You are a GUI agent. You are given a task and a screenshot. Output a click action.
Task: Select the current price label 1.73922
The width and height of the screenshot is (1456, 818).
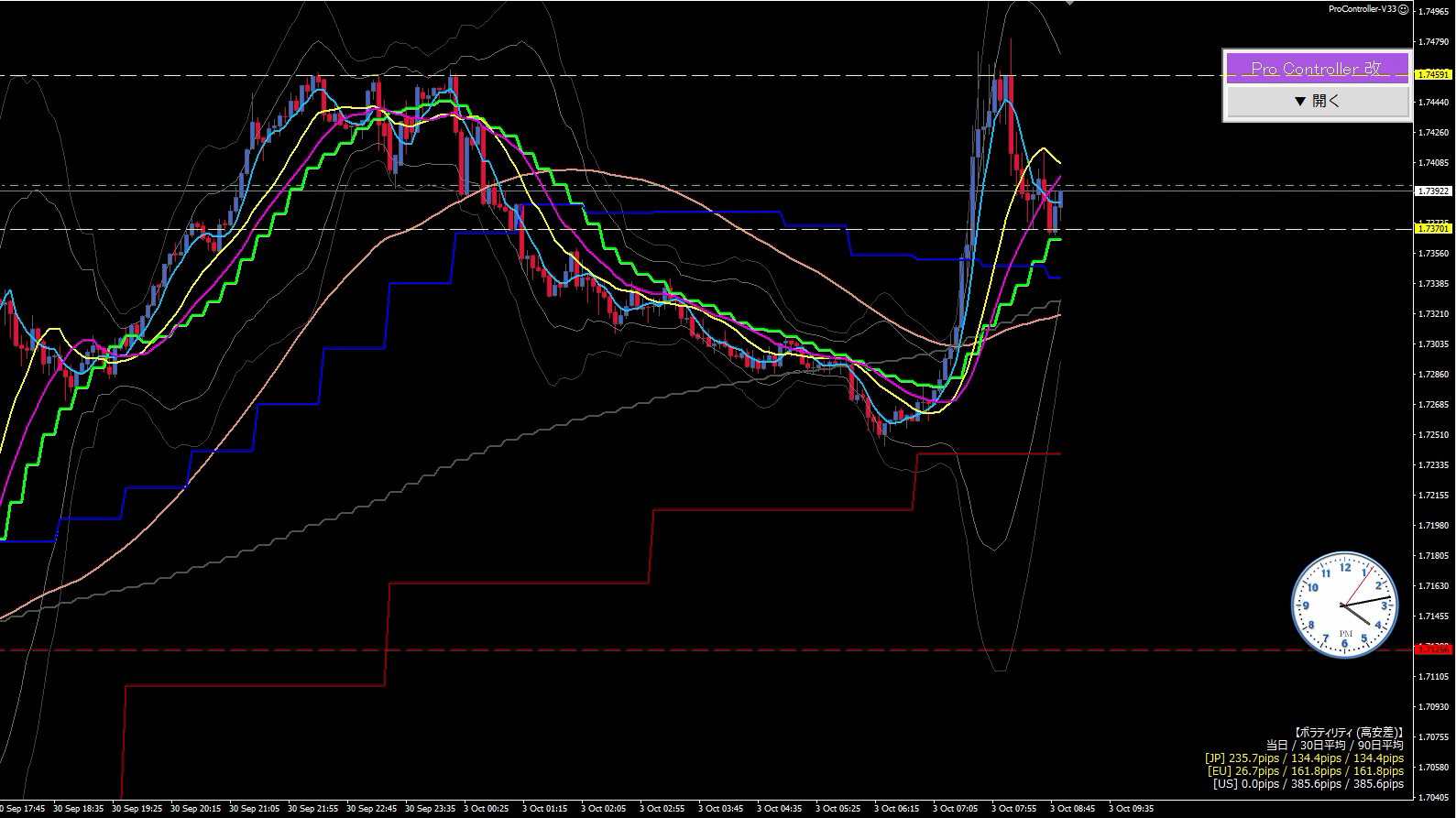click(1433, 191)
